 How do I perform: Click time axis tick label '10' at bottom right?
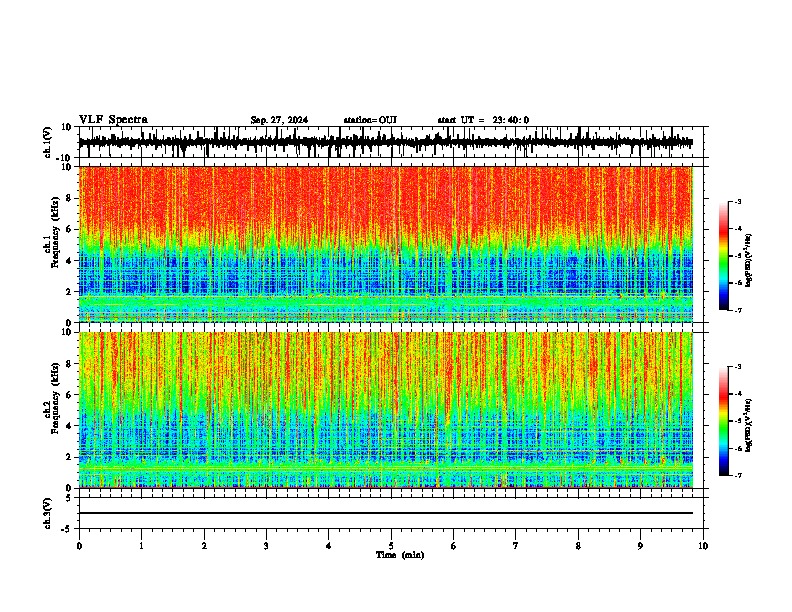pos(703,546)
